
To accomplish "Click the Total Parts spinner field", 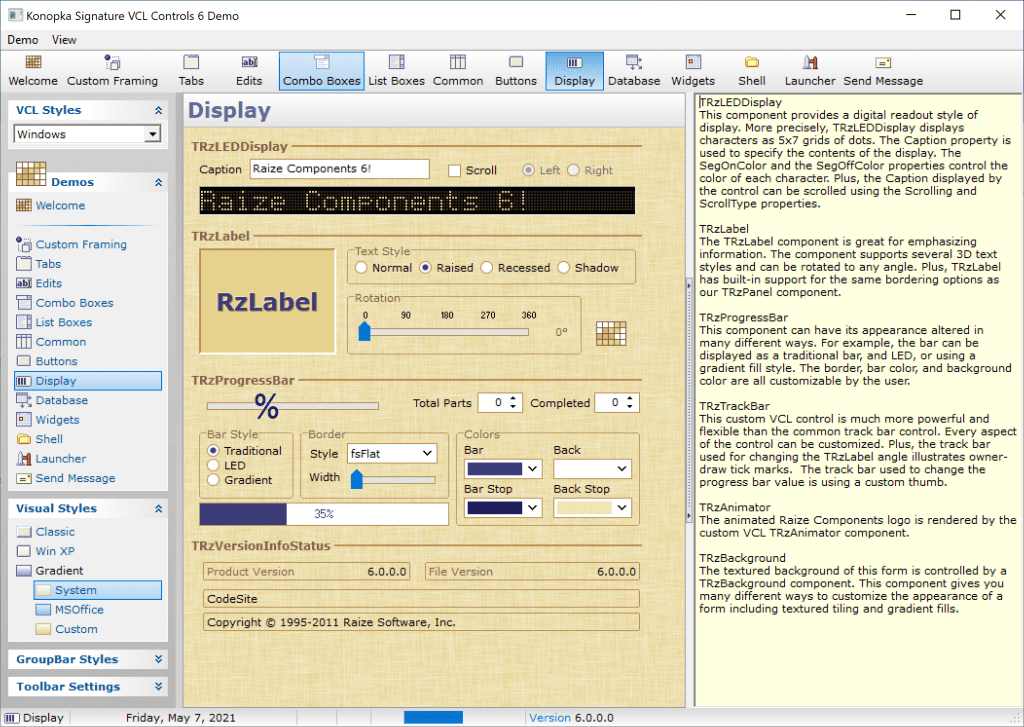I will 500,403.
